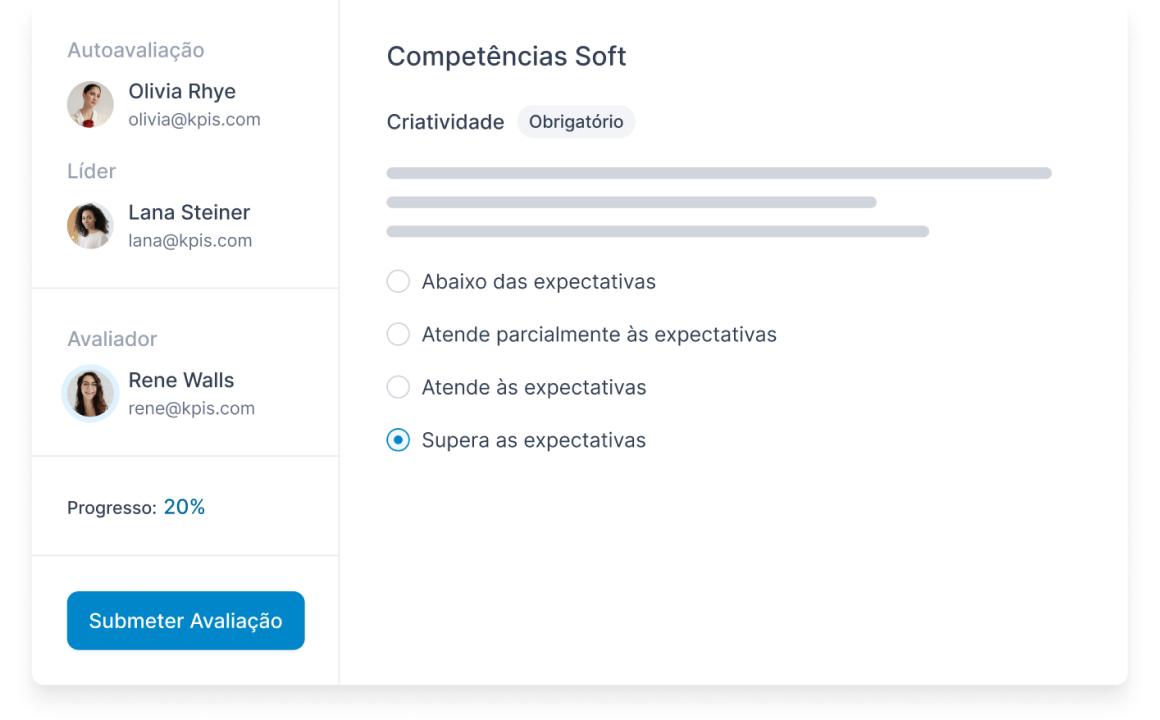Click the olivia@kpis.com email
The width and height of the screenshot is (1160, 720).
[x=195, y=120]
